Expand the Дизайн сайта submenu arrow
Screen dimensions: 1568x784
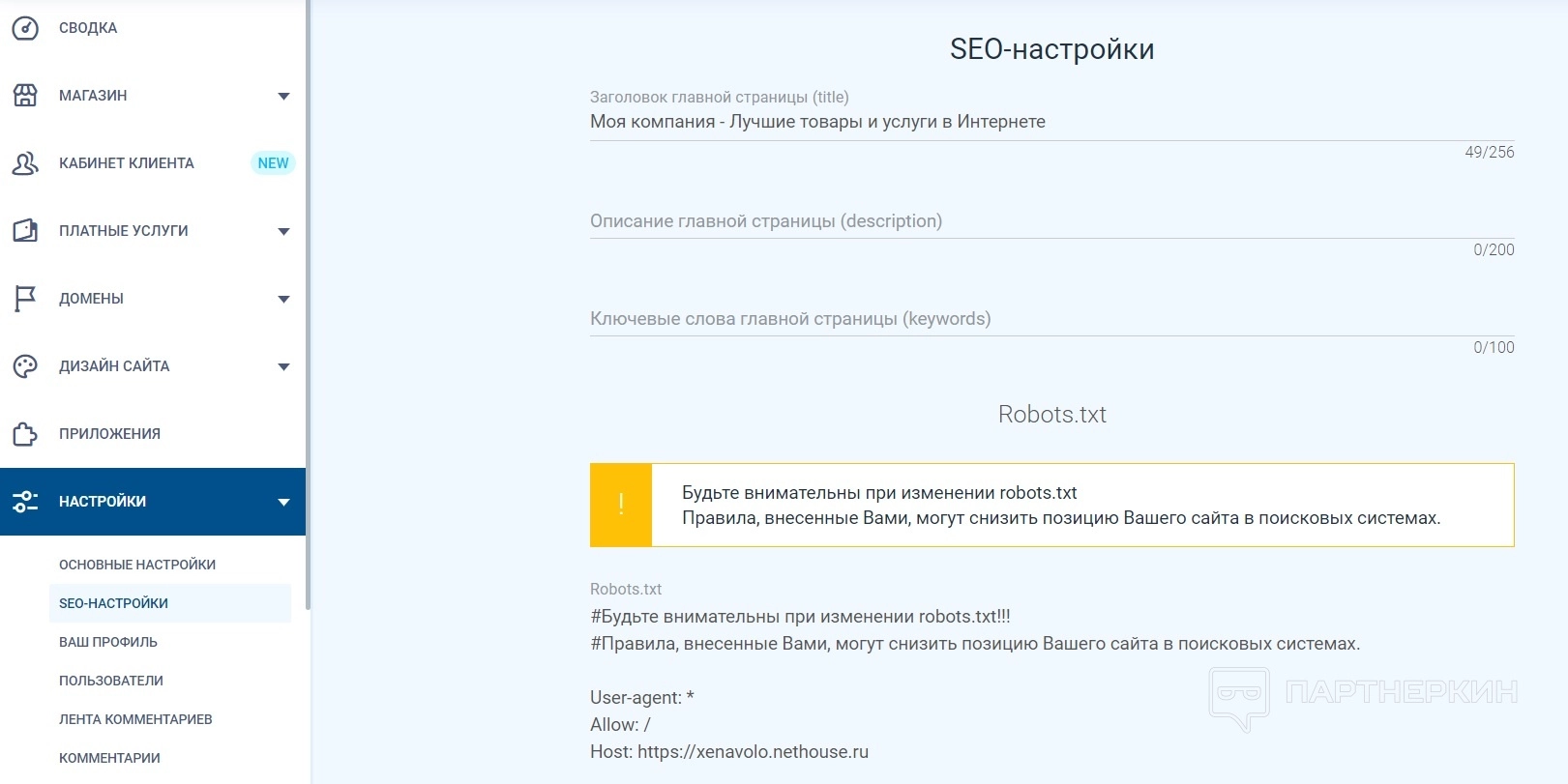point(283,366)
